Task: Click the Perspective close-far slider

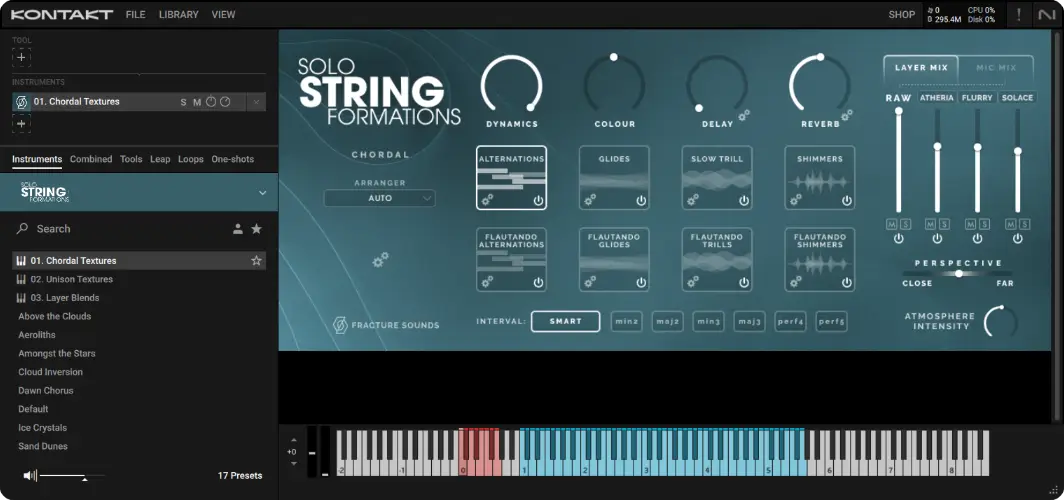Action: pyautogui.click(x=958, y=273)
